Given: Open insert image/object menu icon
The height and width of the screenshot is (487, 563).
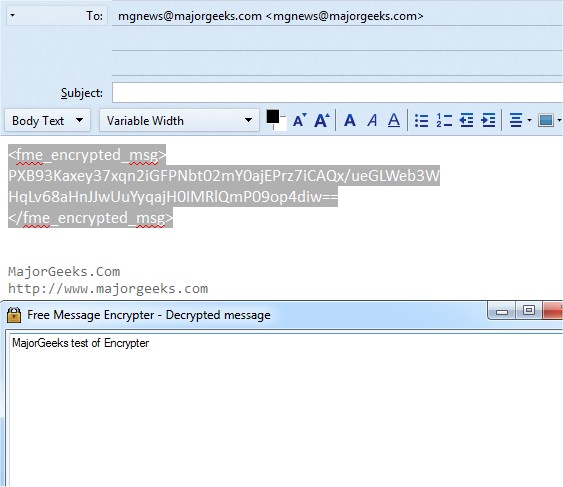Looking at the screenshot, I should [x=549, y=120].
